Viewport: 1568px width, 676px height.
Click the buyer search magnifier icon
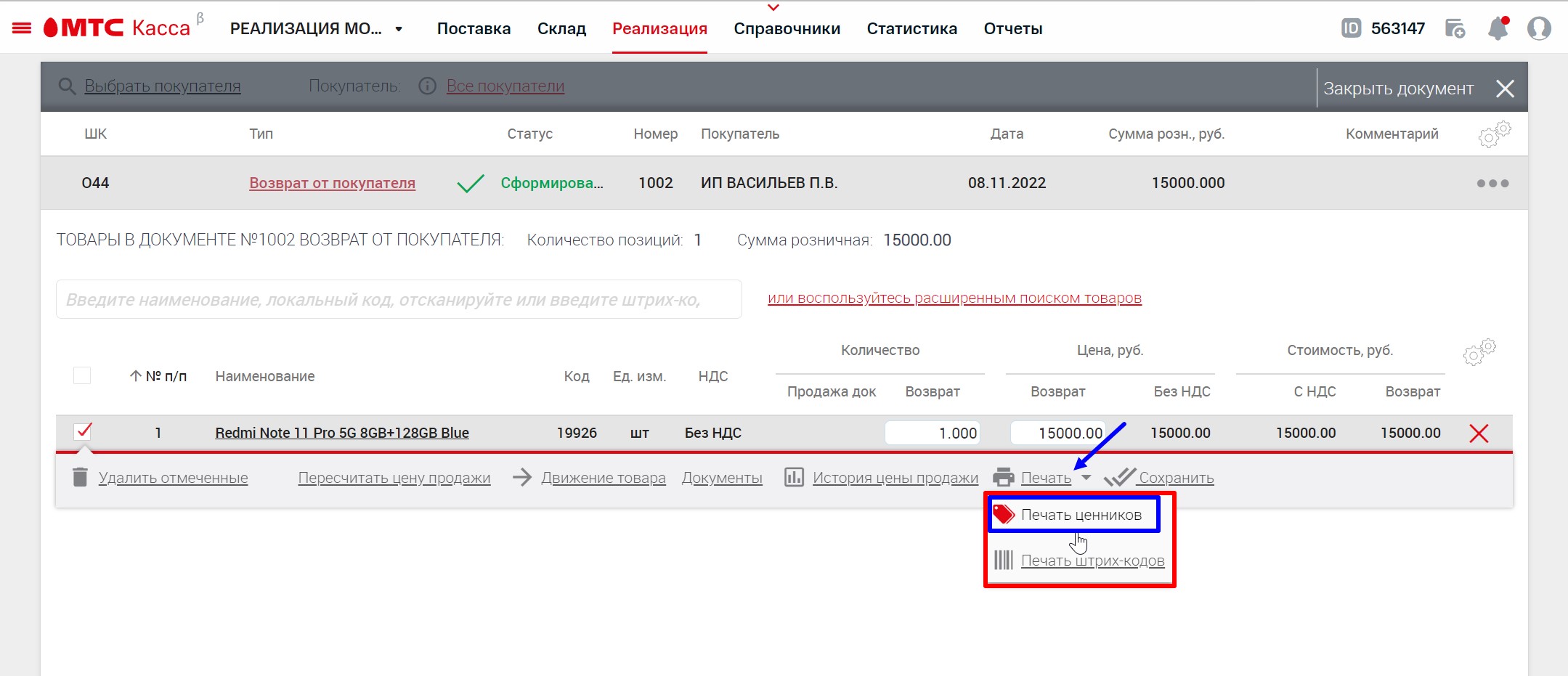[x=67, y=86]
